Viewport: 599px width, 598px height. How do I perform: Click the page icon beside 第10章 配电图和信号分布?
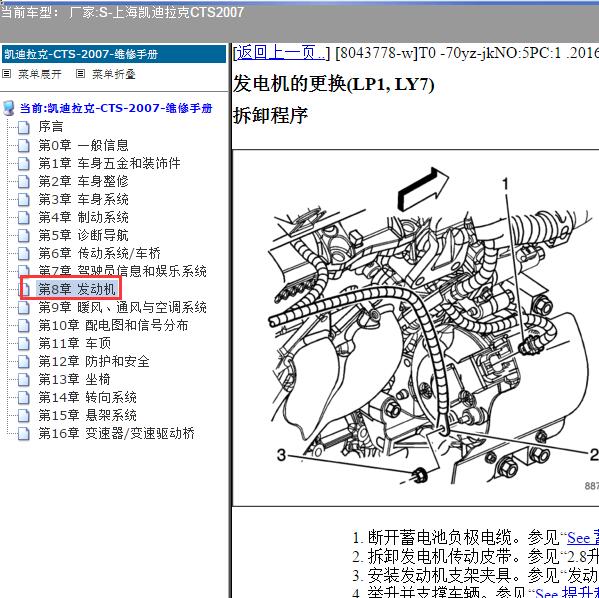click(x=24, y=325)
